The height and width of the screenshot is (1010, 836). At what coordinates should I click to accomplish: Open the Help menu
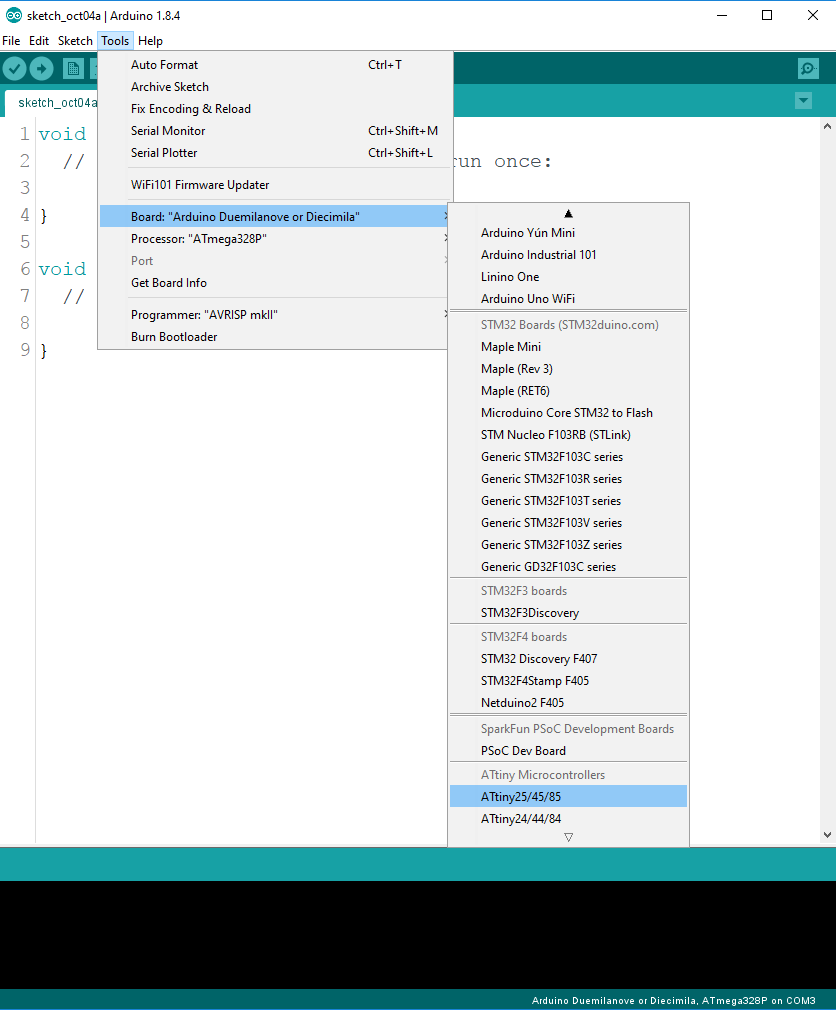tap(150, 41)
